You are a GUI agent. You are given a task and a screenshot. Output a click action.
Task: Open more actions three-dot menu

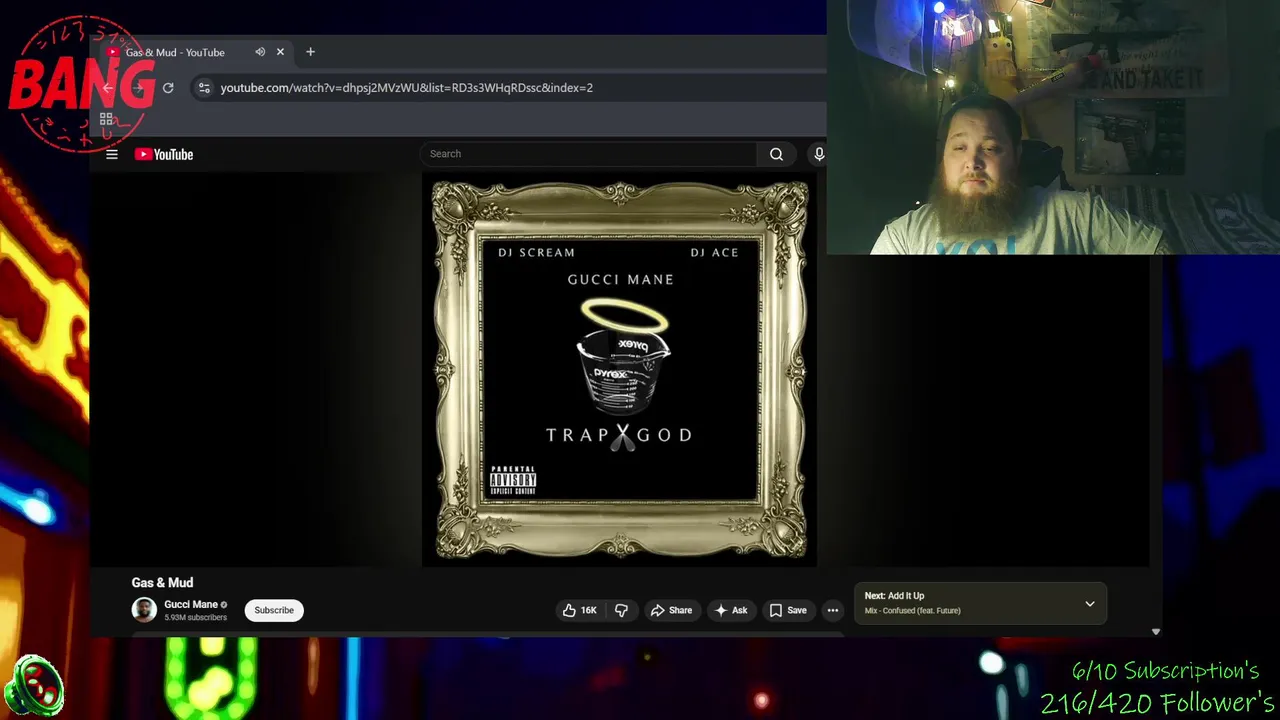click(832, 610)
